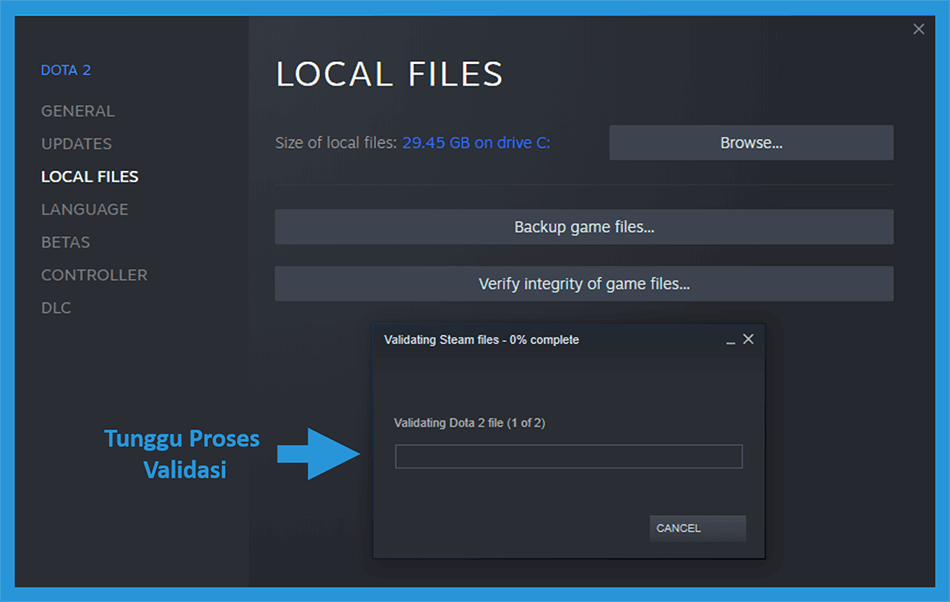
Task: Click the Validating Steam files title text
Action: pos(481,340)
